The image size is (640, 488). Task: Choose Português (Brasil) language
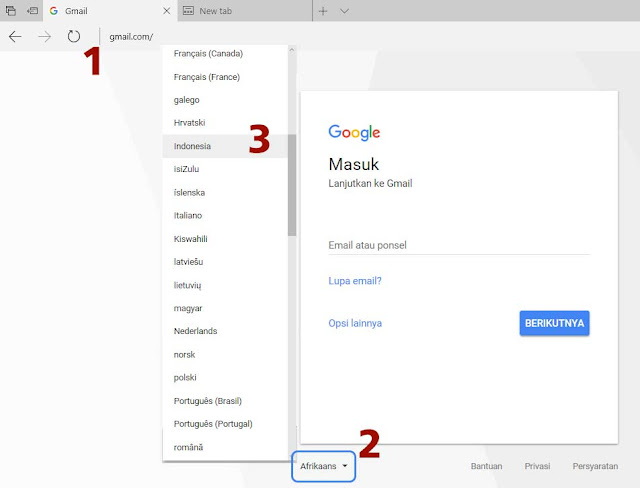(225, 401)
